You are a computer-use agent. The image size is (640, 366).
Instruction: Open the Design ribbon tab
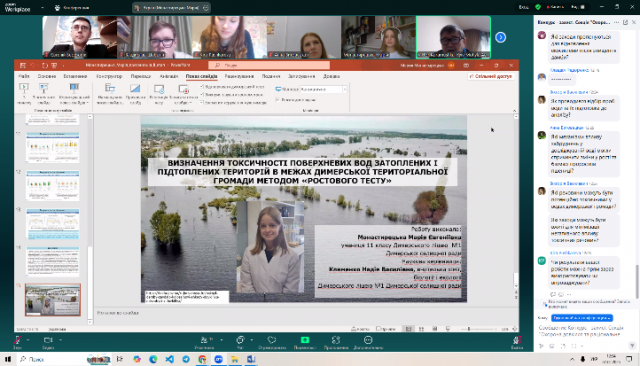tap(109, 76)
